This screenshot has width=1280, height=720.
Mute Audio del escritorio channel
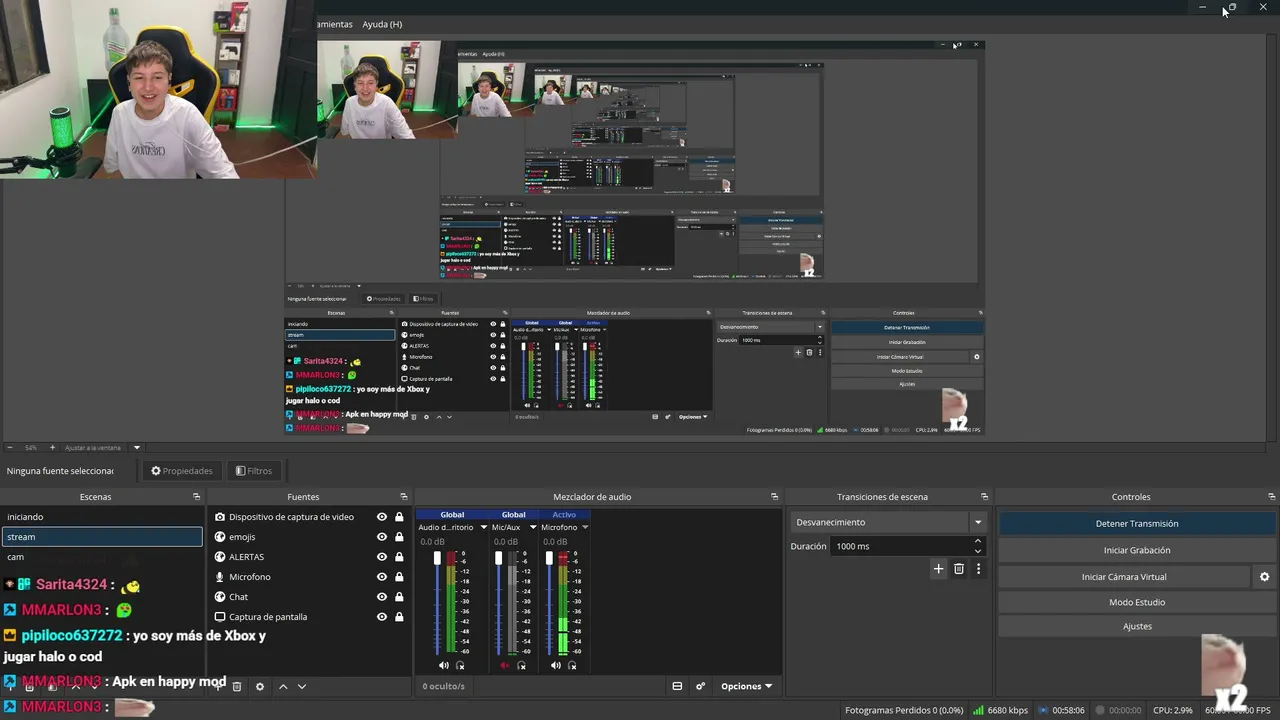click(x=444, y=665)
